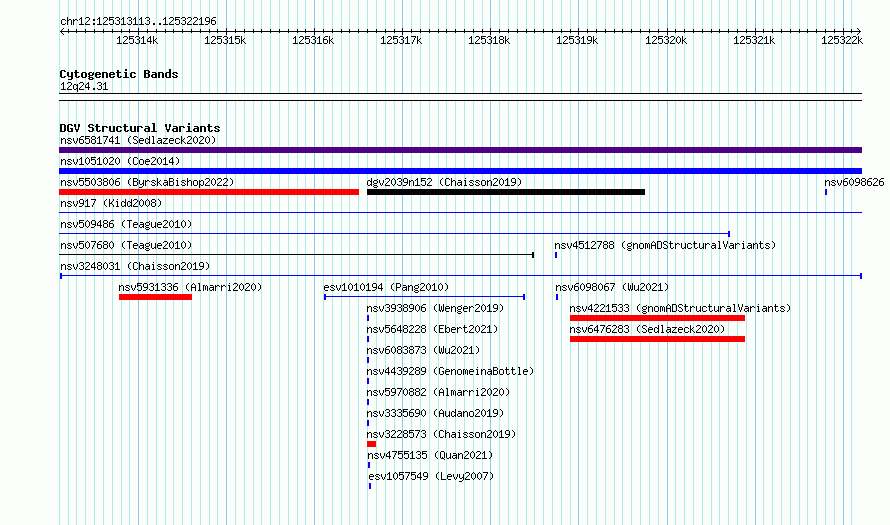Click the 12q24.31 cytogenetic band bar

[x=460, y=97]
